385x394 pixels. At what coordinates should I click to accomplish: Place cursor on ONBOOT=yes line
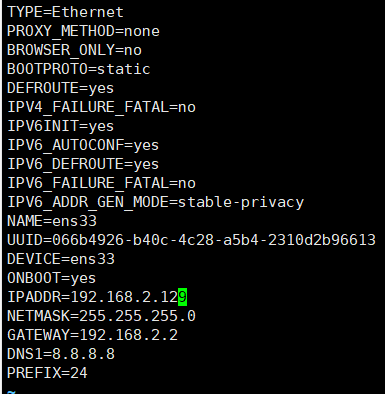coord(52,278)
